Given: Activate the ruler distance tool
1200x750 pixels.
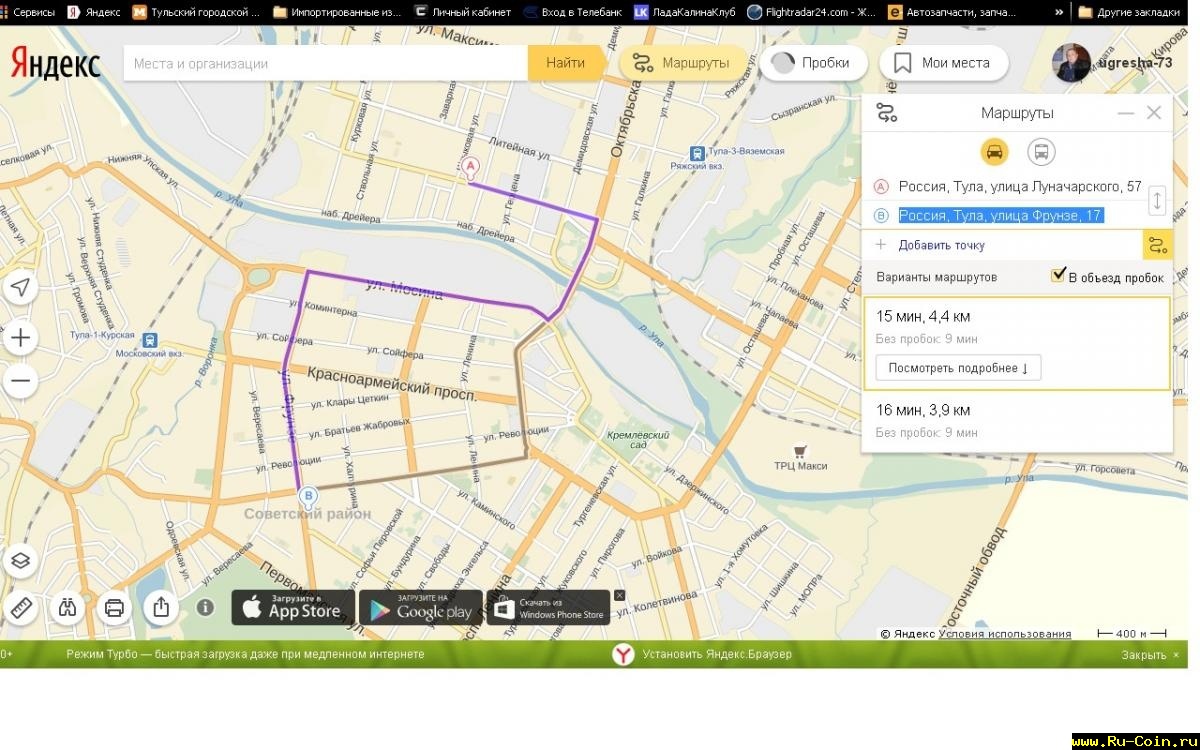Looking at the screenshot, I should 20,606.
